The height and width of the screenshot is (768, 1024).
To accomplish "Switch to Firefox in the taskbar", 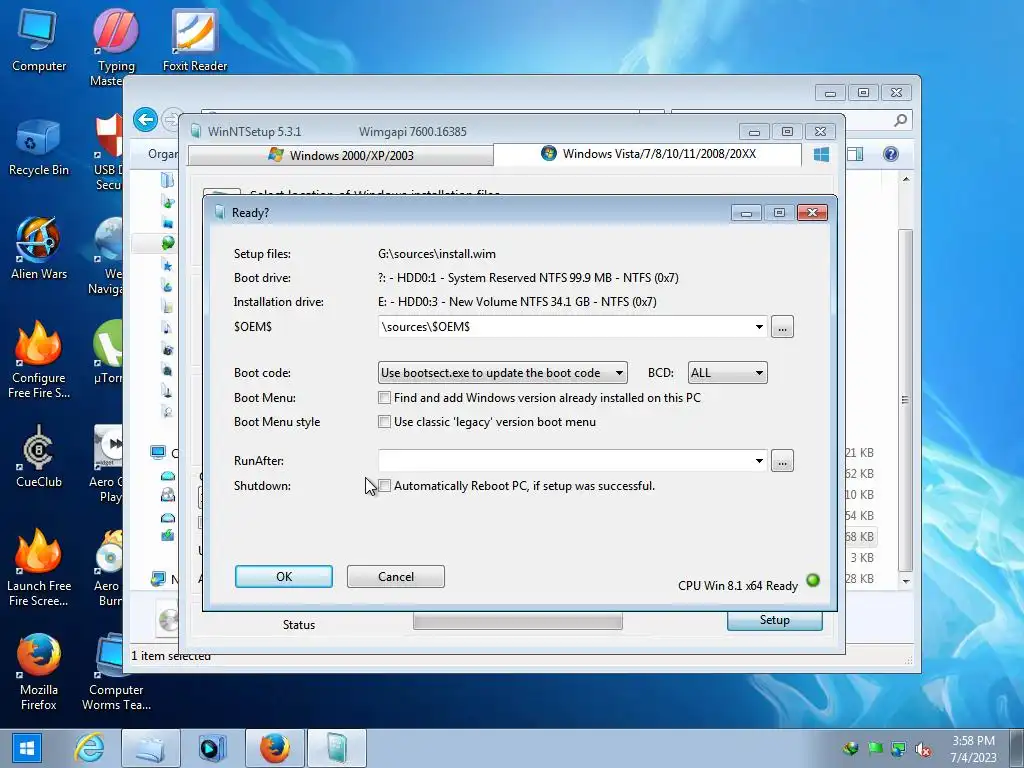I will click(274, 748).
